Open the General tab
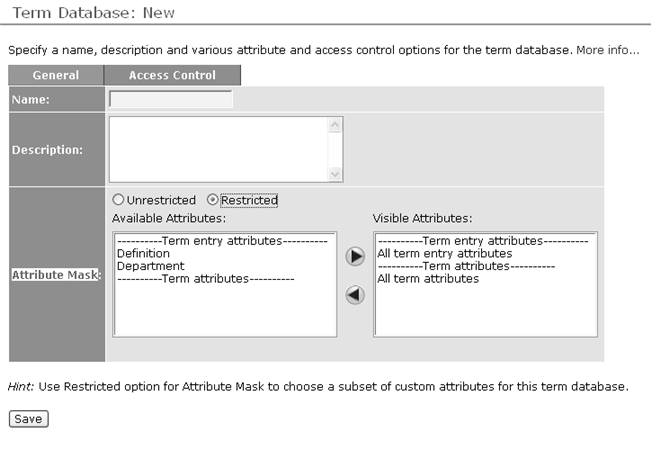This screenshot has width=651, height=458. (56, 75)
